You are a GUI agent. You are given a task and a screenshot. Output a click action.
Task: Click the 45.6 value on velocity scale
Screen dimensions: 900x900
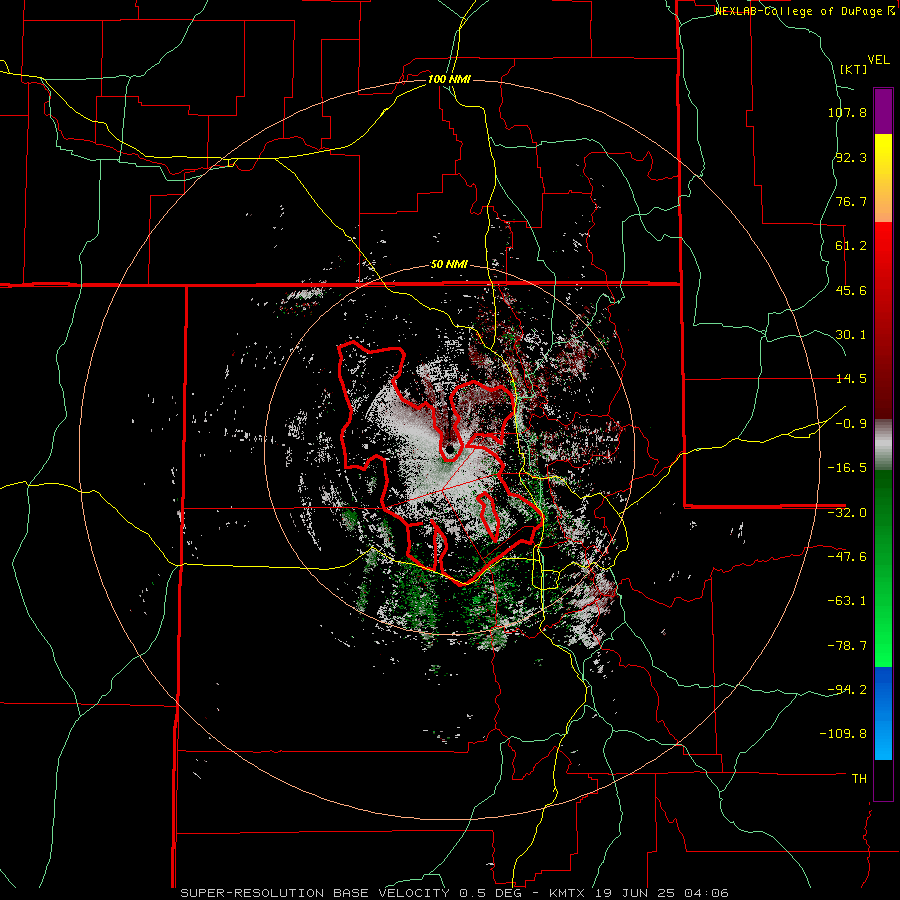tap(851, 290)
